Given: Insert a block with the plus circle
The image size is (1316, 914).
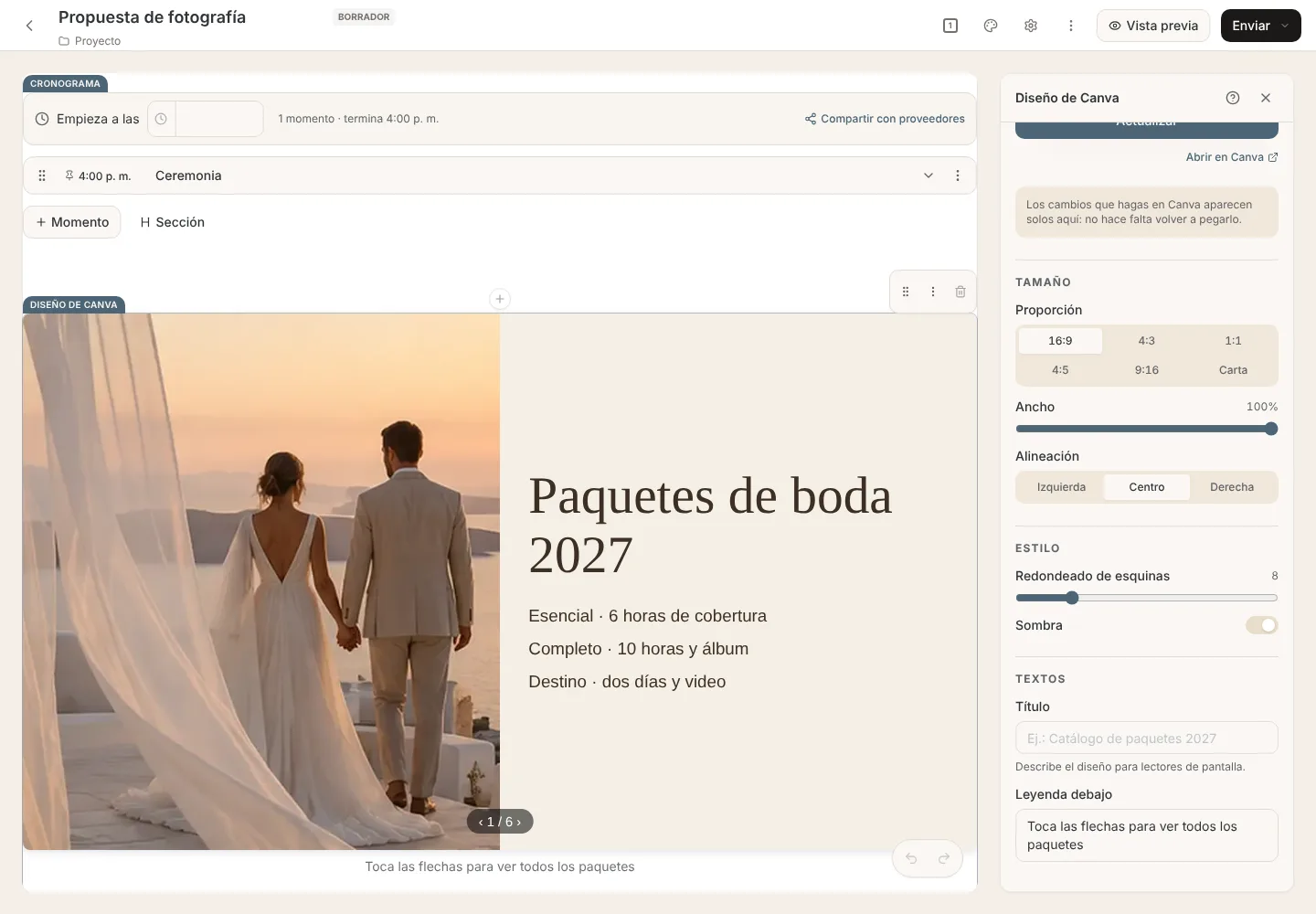Looking at the screenshot, I should coord(500,299).
